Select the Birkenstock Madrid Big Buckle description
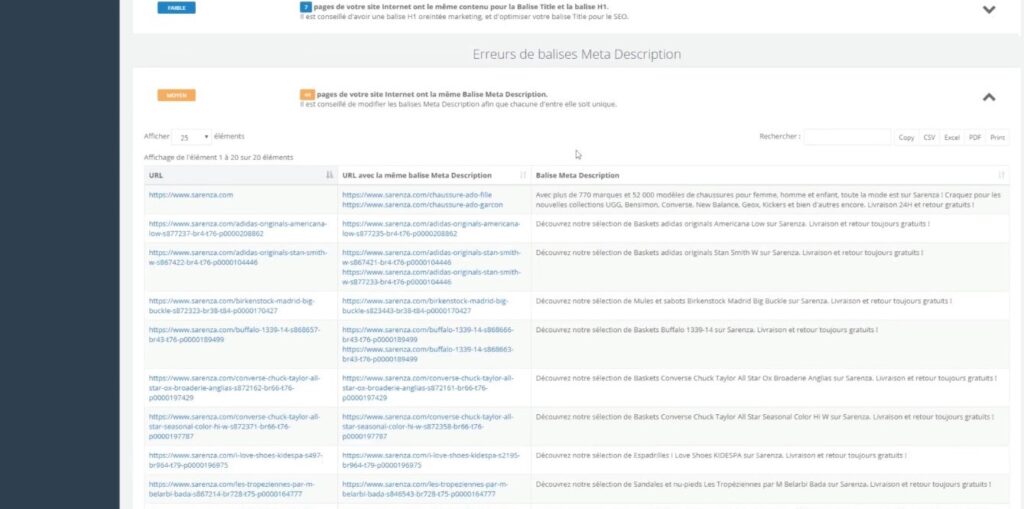 (743, 301)
